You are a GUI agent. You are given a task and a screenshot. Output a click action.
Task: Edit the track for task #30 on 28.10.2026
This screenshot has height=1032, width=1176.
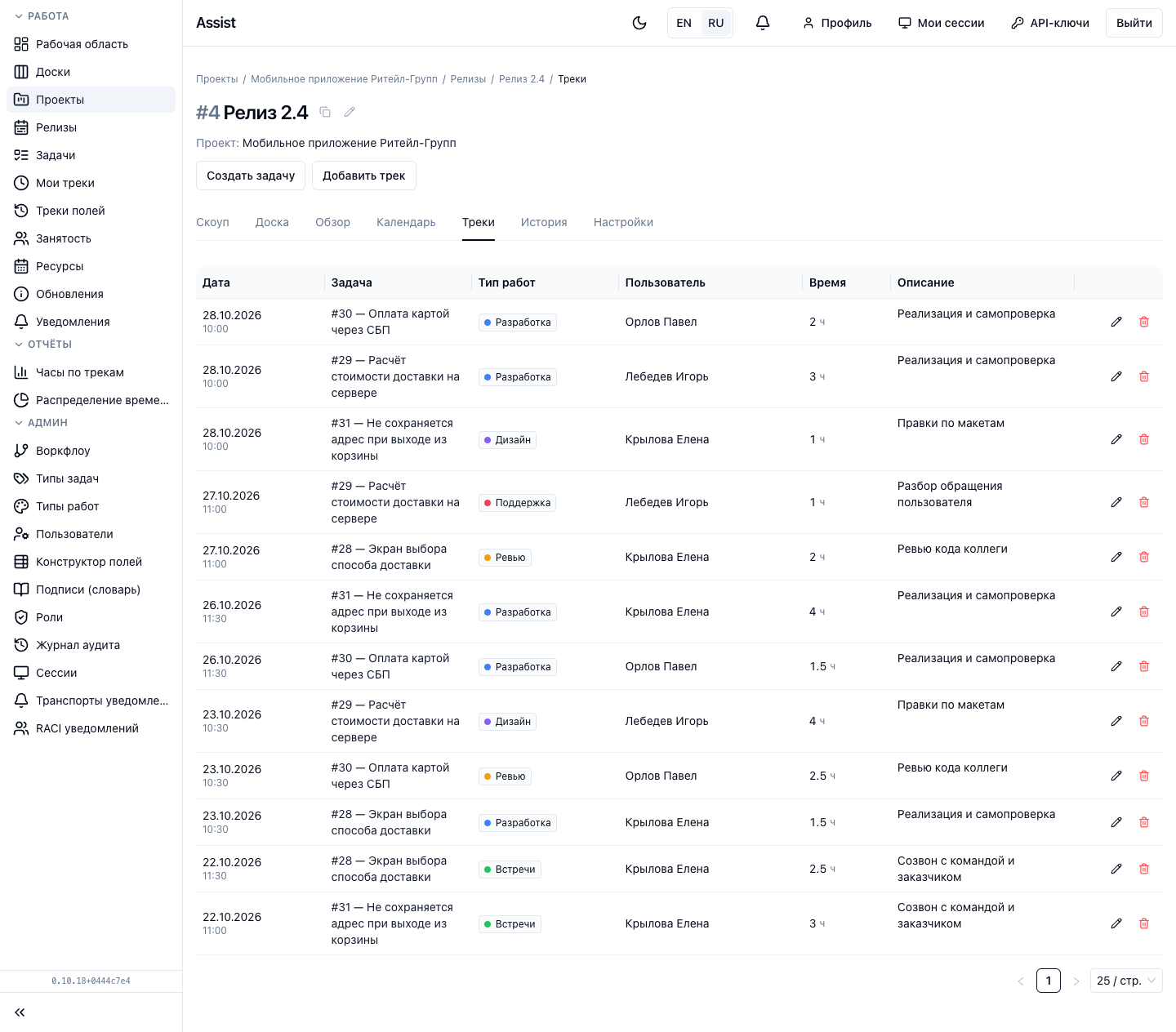pos(1116,322)
